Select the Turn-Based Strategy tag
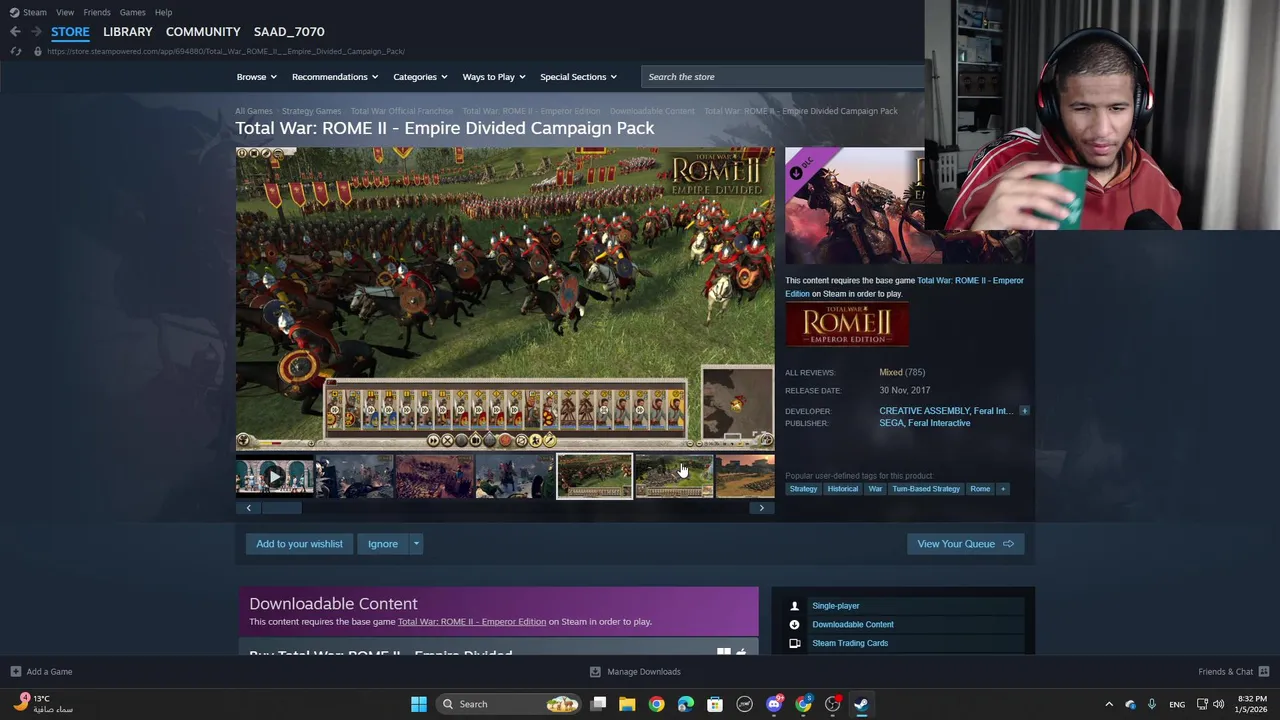The width and height of the screenshot is (1280, 720). click(x=926, y=489)
